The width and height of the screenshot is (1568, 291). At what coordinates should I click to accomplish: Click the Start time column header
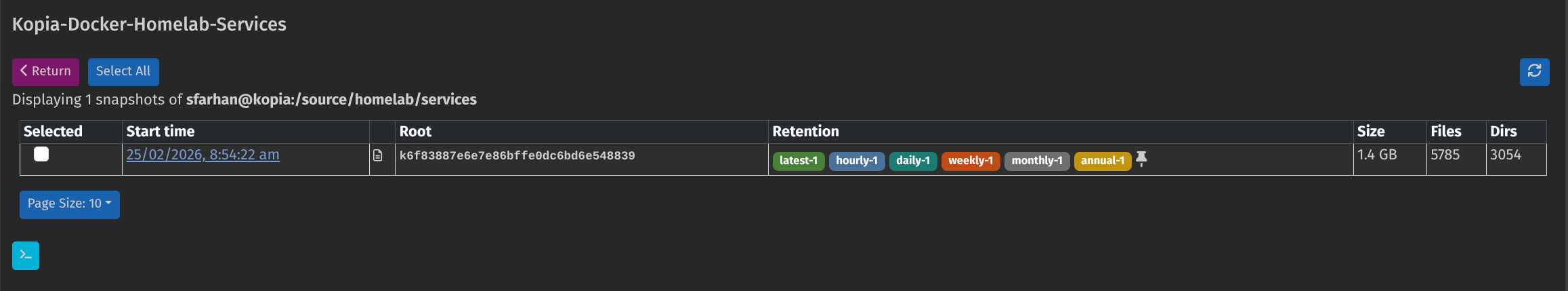(161, 132)
